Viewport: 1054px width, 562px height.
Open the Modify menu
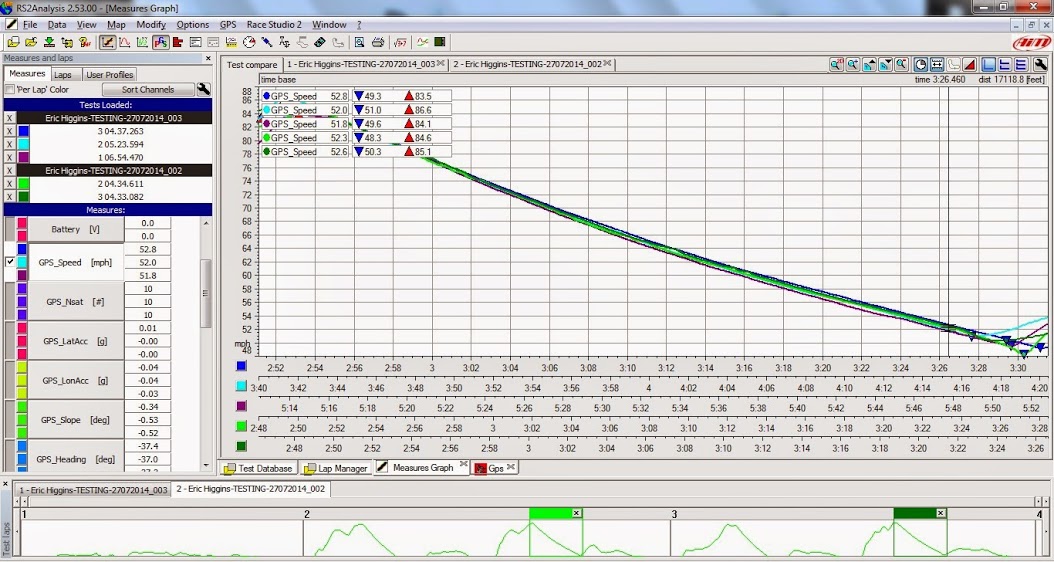[x=151, y=24]
